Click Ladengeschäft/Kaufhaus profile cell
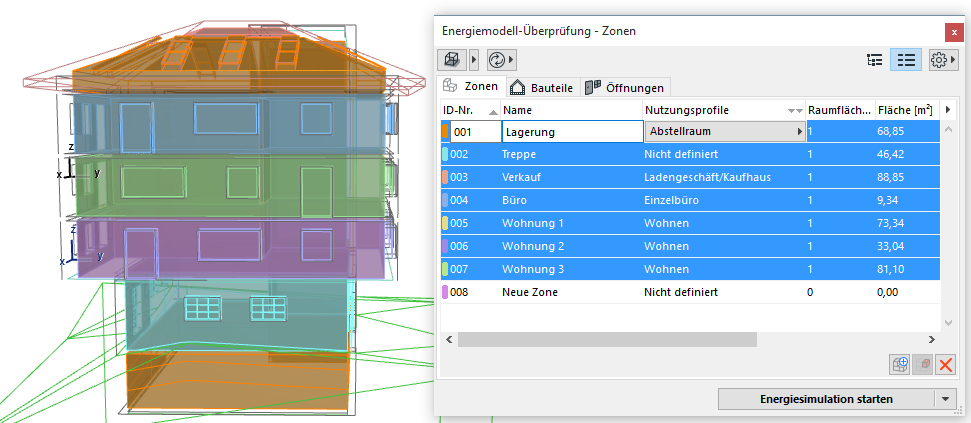The width and height of the screenshot is (971, 423). pyautogui.click(x=707, y=177)
